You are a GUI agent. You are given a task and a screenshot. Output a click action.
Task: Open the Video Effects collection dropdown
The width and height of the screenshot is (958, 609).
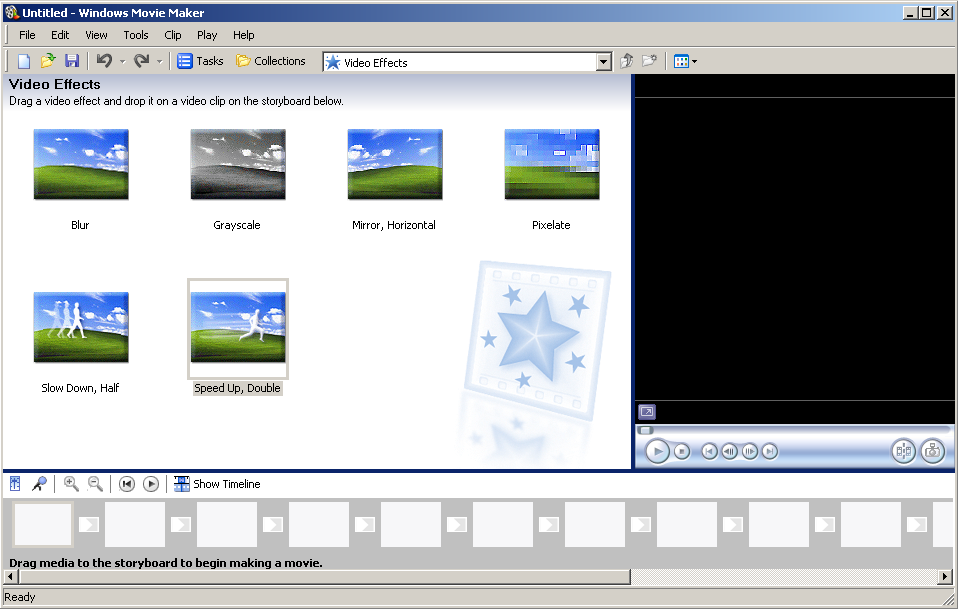pos(604,62)
